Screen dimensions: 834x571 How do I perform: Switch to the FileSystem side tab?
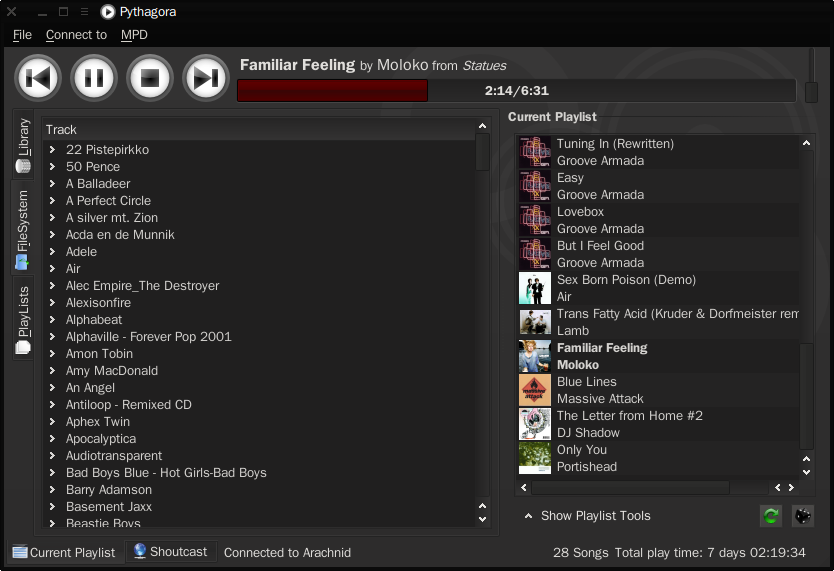click(22, 228)
